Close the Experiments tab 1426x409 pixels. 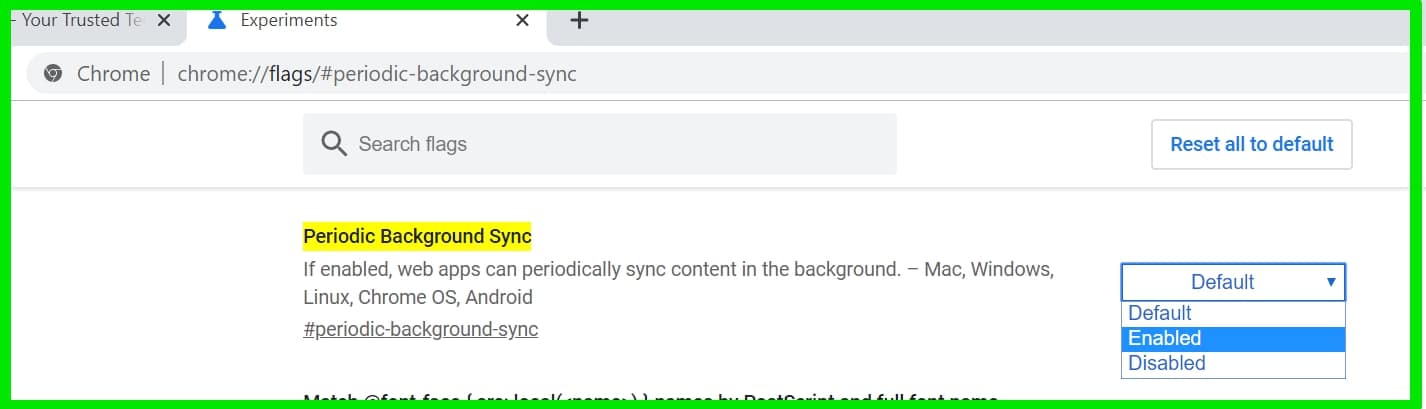pyautogui.click(x=522, y=20)
